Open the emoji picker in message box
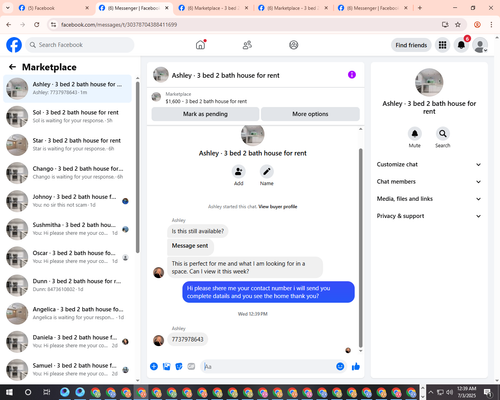 [x=340, y=367]
